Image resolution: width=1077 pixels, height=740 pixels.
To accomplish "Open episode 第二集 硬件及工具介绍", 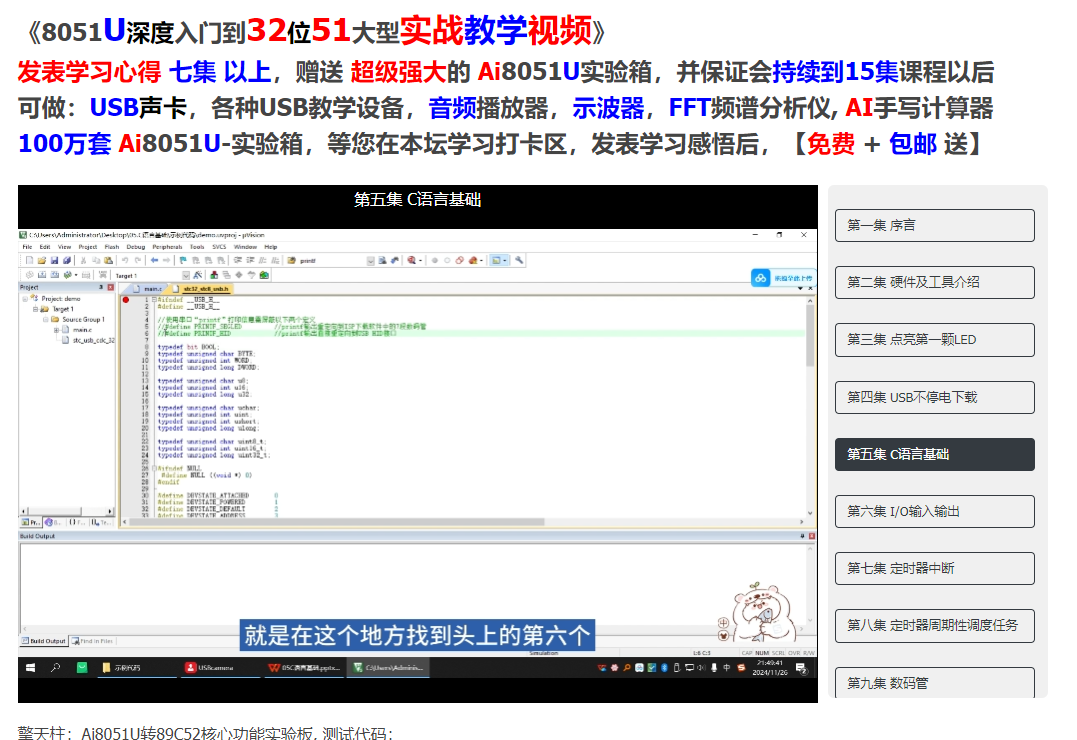I will tap(934, 282).
